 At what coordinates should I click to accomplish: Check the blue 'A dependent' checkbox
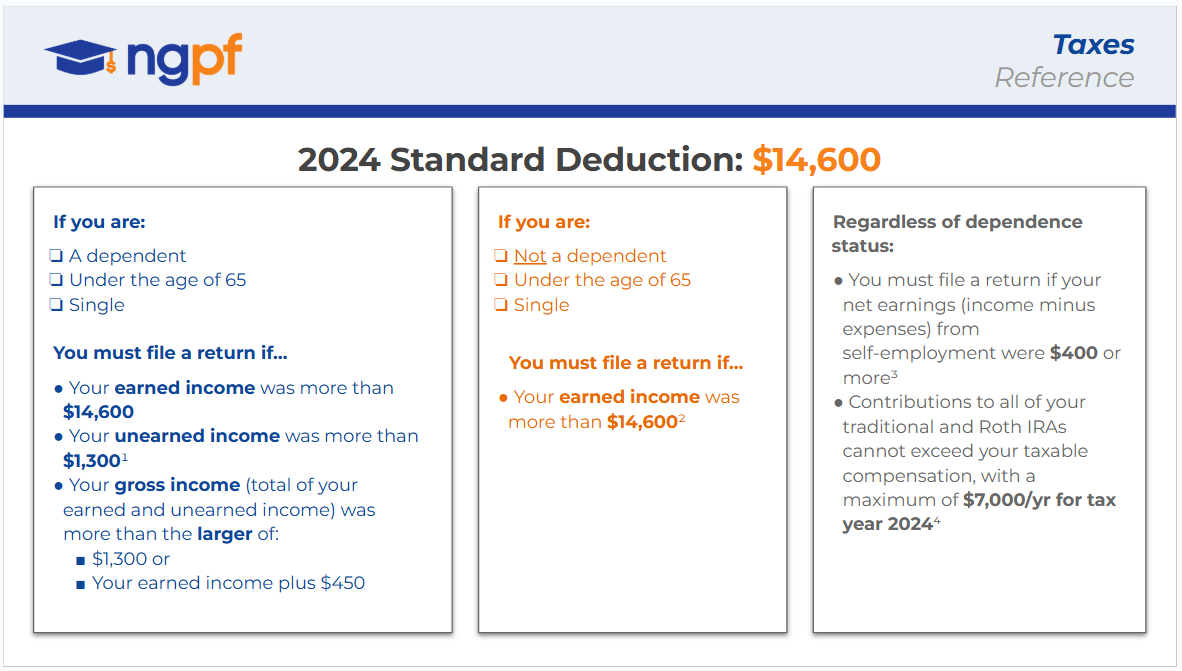point(57,256)
